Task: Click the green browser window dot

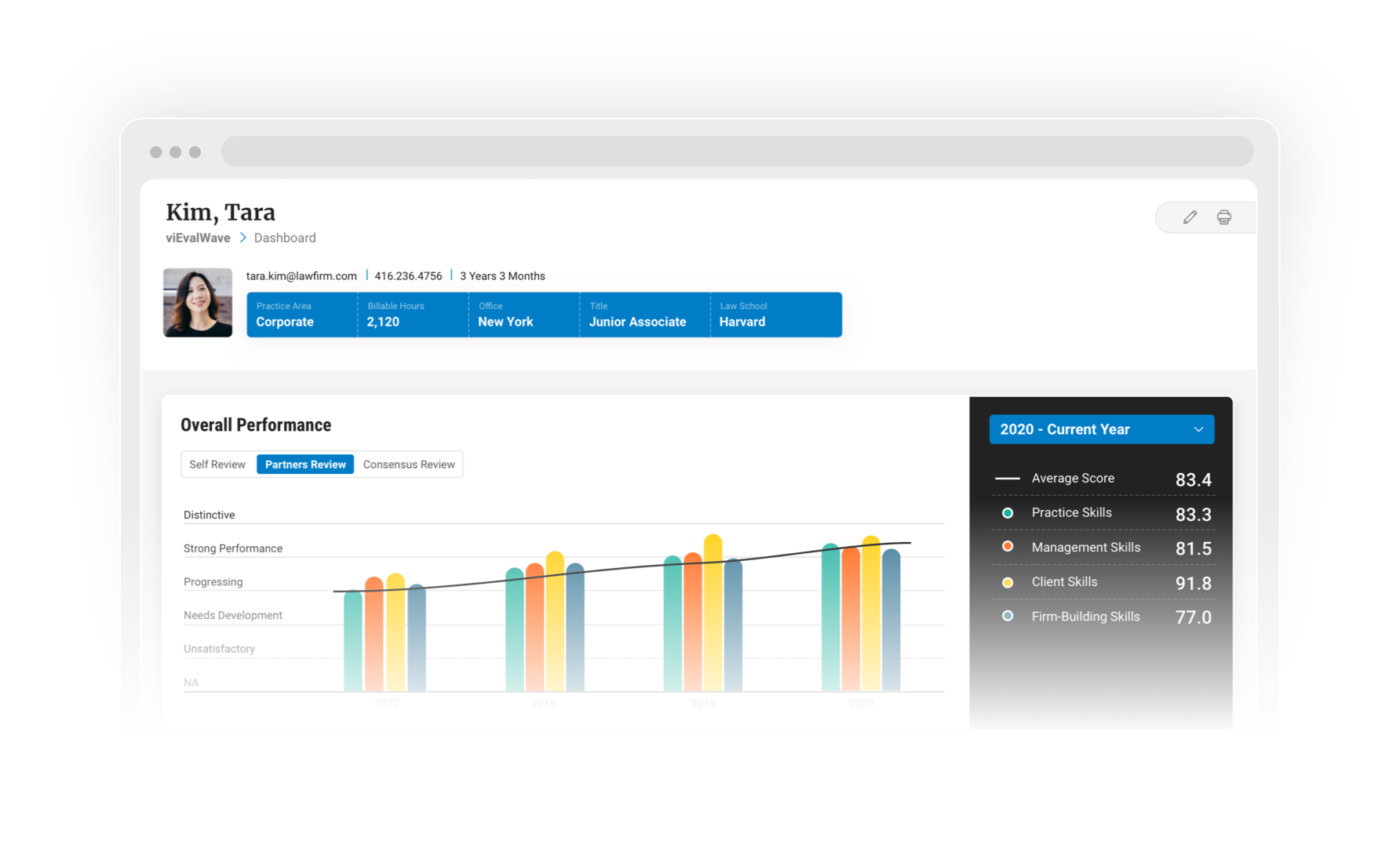Action: coord(194,151)
